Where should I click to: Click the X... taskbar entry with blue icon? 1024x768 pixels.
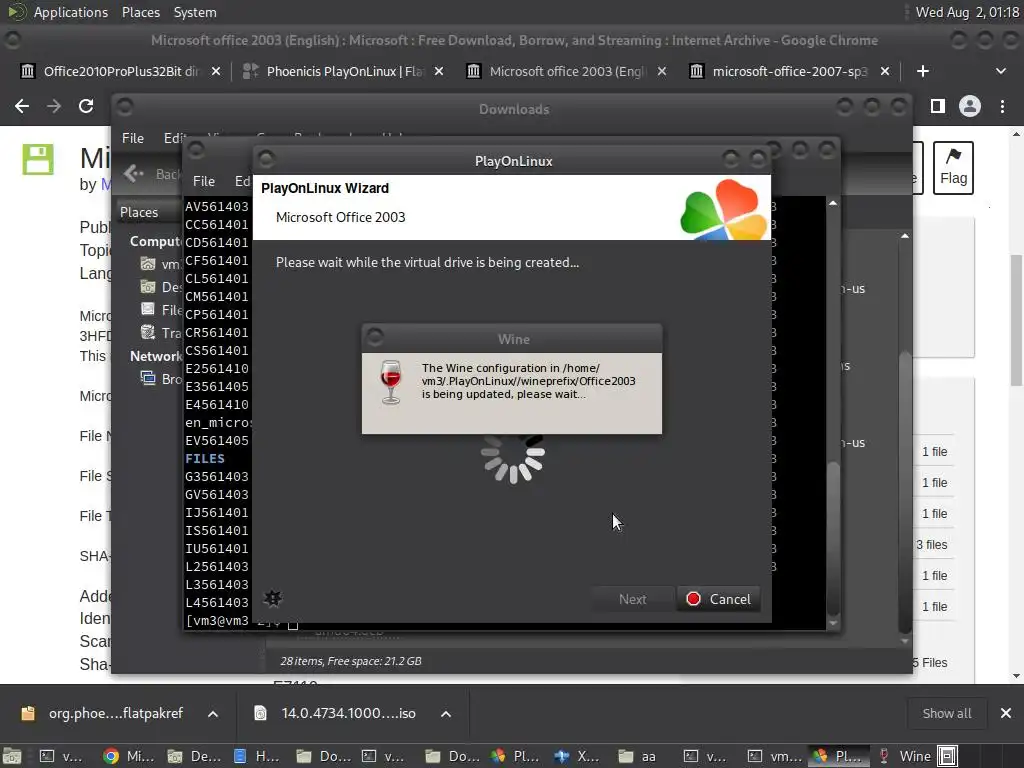pos(577,756)
